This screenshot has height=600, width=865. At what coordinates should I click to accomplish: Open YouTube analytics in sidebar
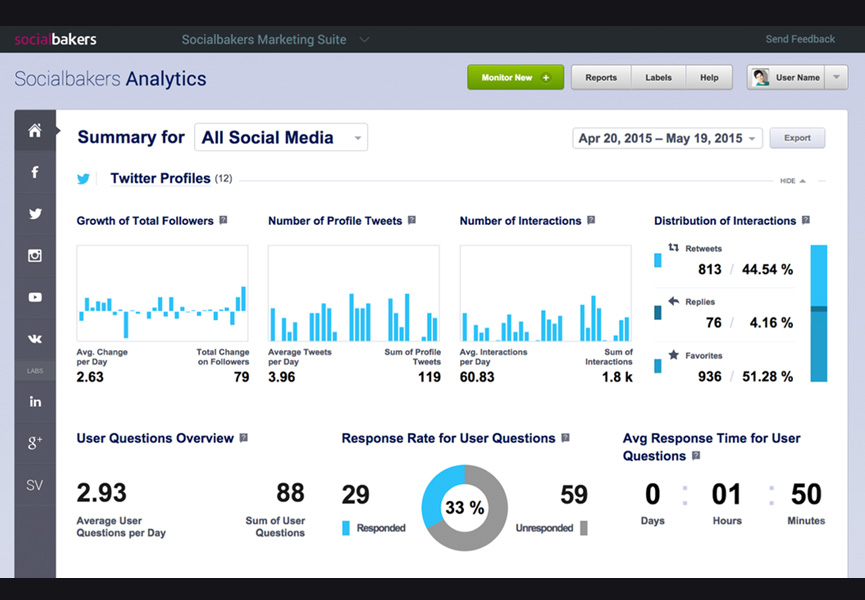[35, 297]
